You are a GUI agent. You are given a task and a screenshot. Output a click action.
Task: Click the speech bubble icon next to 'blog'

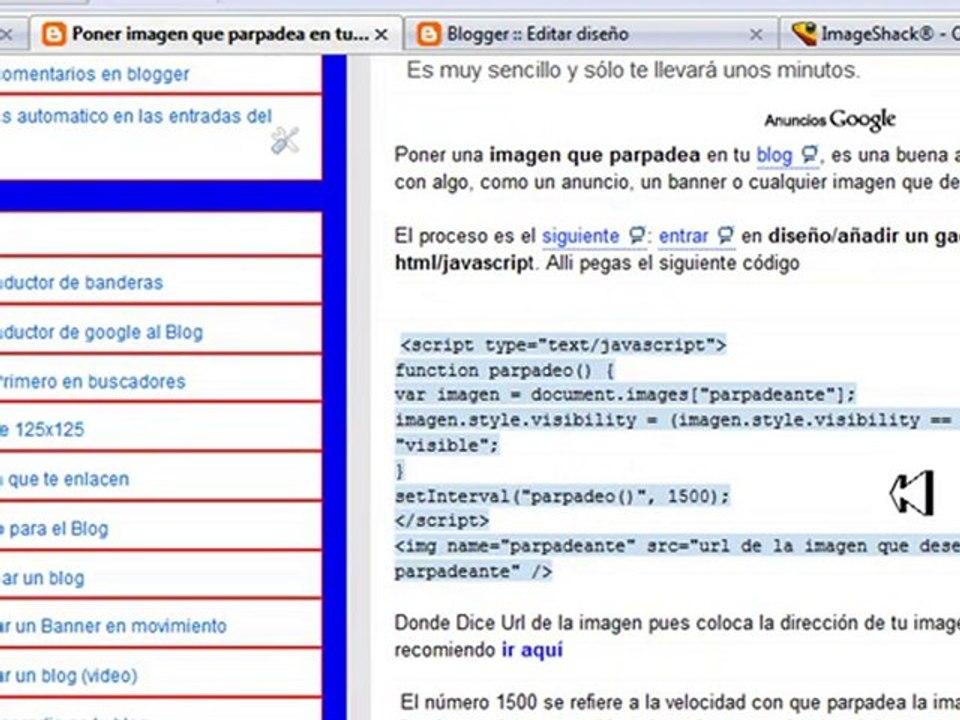pyautogui.click(x=809, y=154)
